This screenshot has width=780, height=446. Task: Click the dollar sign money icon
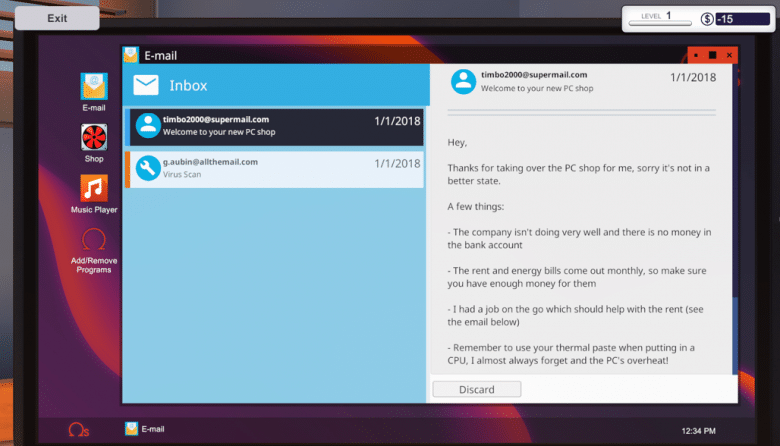point(708,19)
